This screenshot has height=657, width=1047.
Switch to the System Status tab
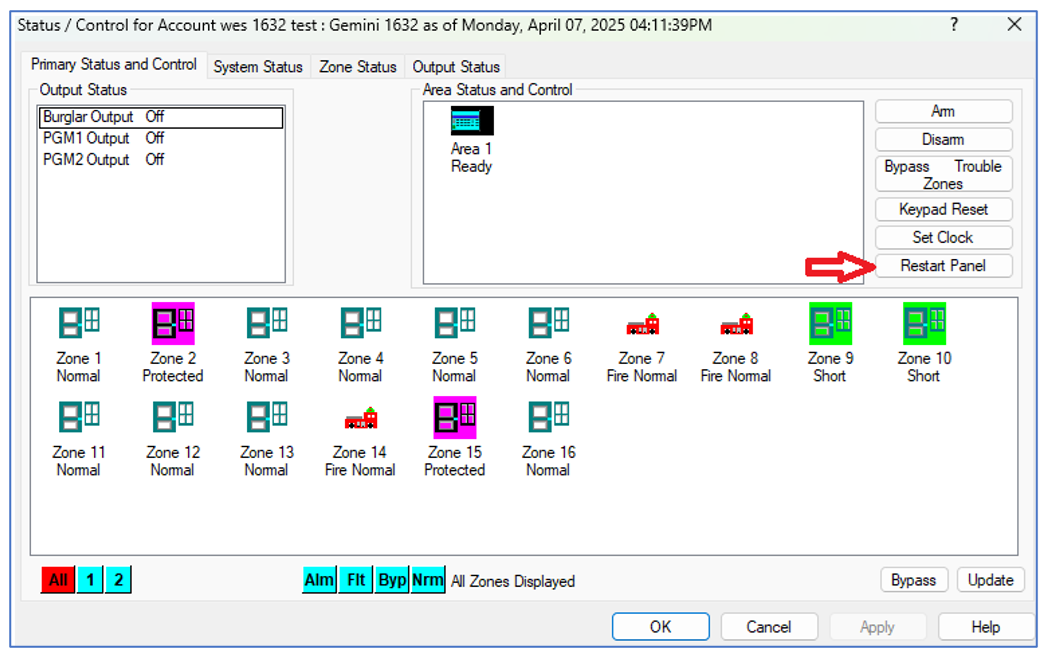pyautogui.click(x=258, y=67)
